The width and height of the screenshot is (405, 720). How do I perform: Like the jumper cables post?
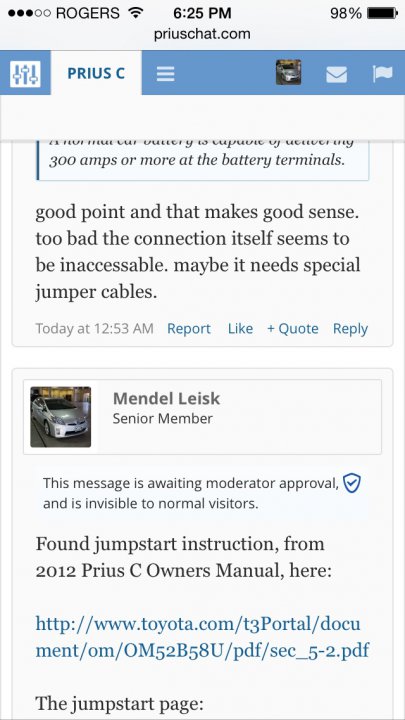point(240,329)
